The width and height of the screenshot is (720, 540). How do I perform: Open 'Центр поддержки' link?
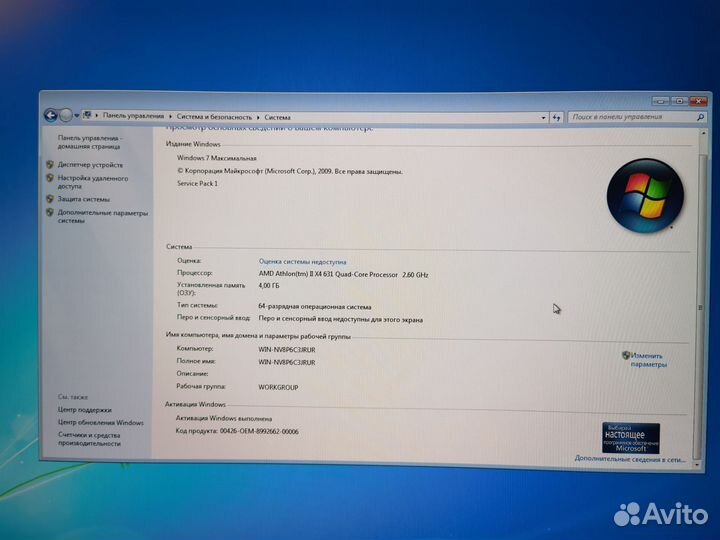point(84,410)
